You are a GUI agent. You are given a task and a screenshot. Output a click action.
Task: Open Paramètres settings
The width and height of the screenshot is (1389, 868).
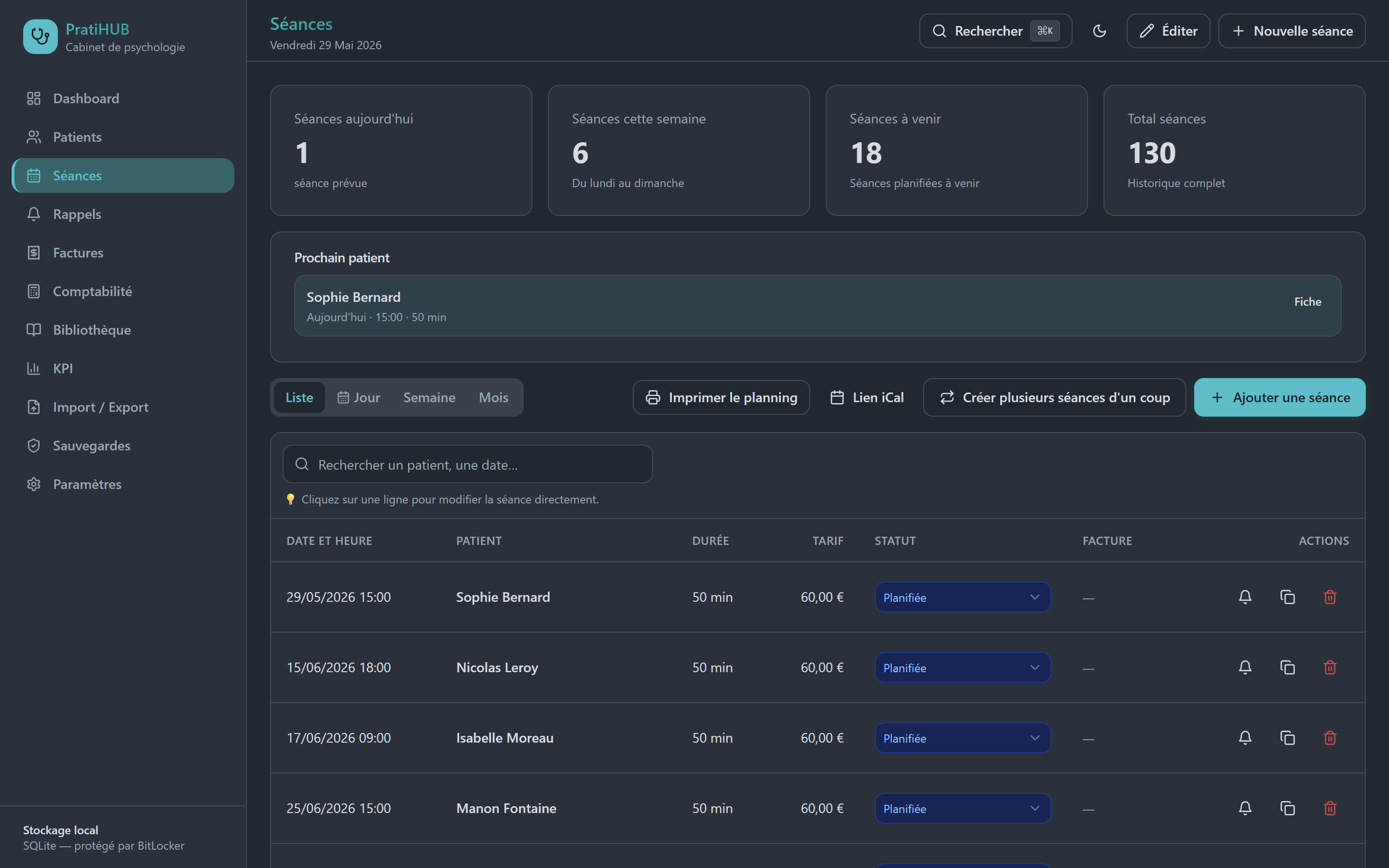point(123,484)
